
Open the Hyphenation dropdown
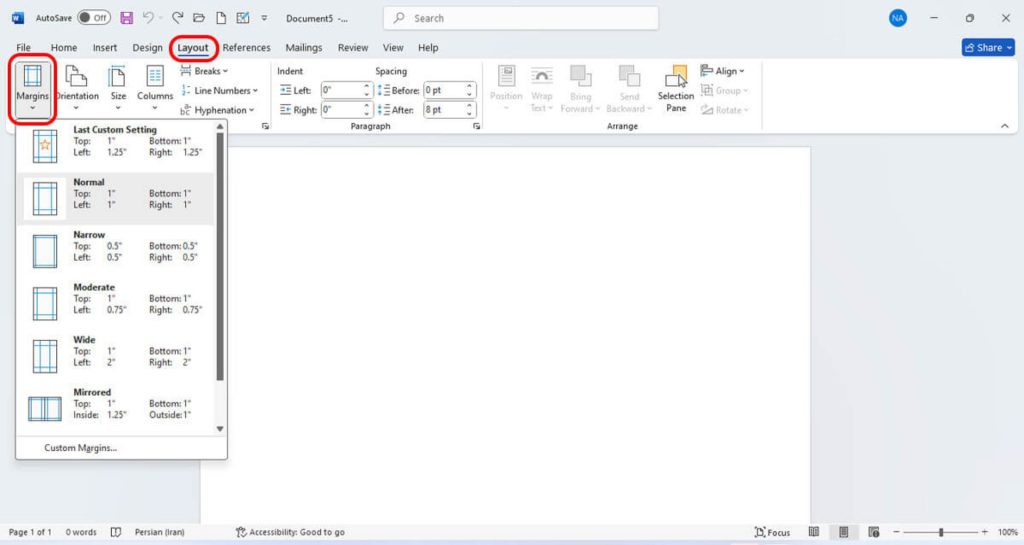pos(217,110)
